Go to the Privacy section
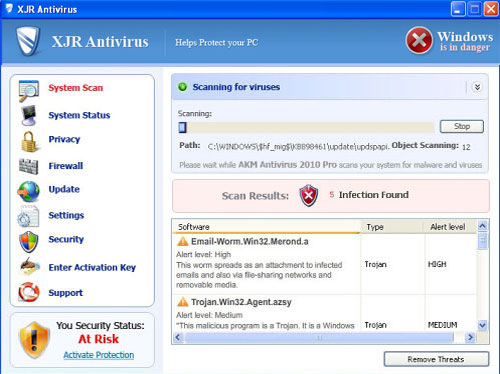 (64, 139)
